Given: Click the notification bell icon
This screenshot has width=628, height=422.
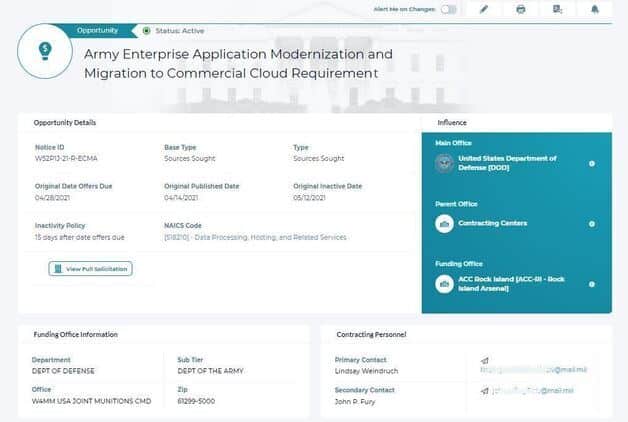Looking at the screenshot, I should [x=595, y=9].
